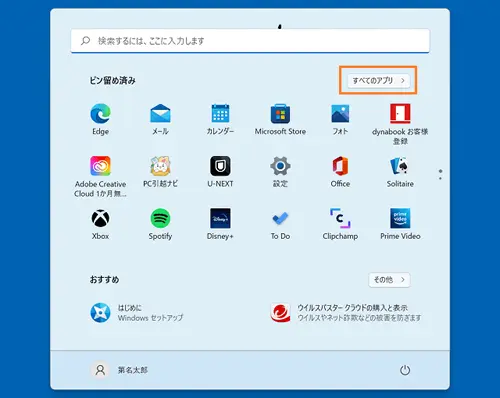This screenshot has width=500, height=398.
Task: Launch the メール mail app
Action: point(160,119)
